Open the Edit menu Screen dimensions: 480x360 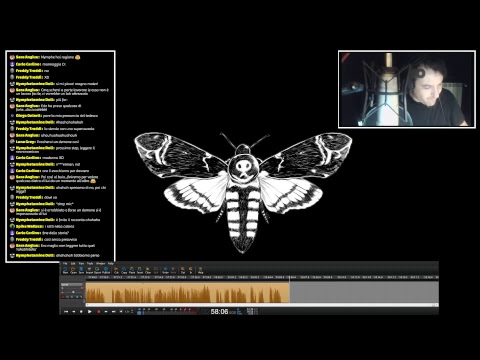(73, 263)
